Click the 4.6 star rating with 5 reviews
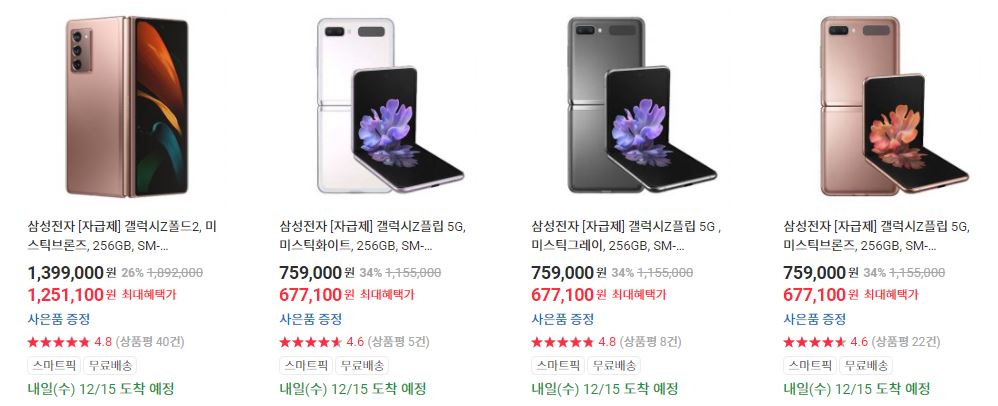The width and height of the screenshot is (998, 406). (x=355, y=342)
